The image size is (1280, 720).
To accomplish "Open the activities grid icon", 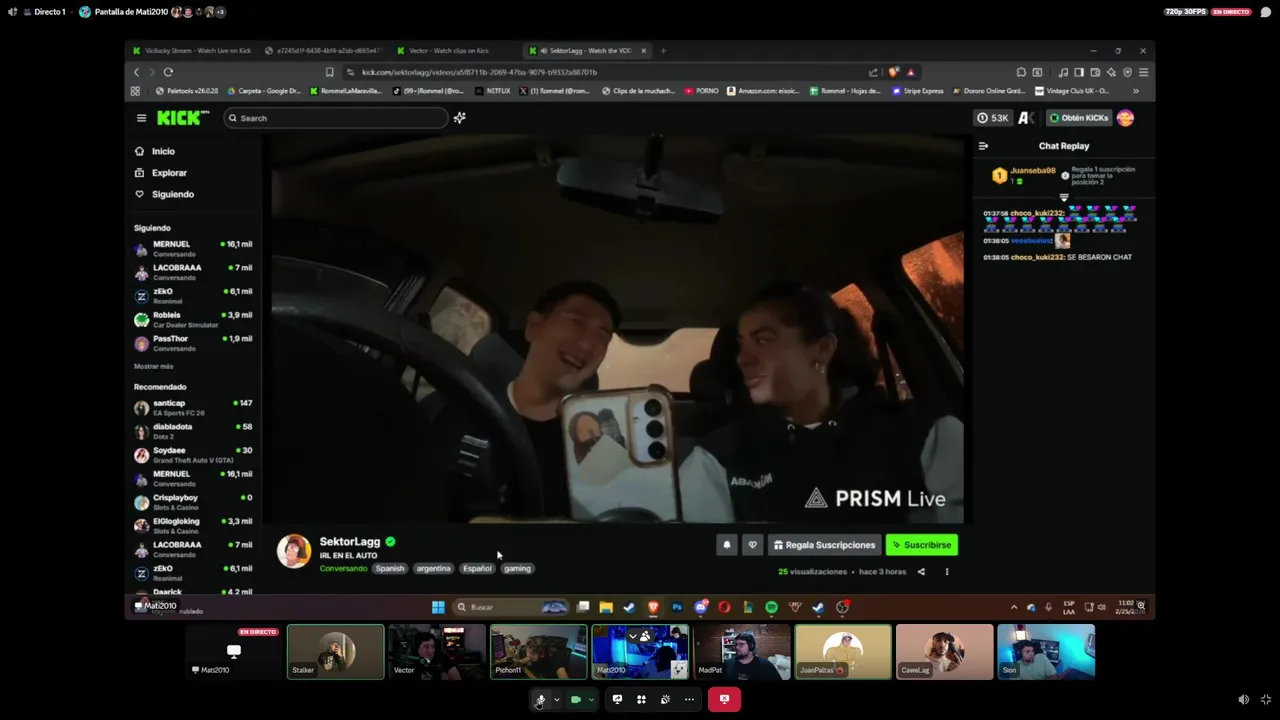I will pos(641,700).
